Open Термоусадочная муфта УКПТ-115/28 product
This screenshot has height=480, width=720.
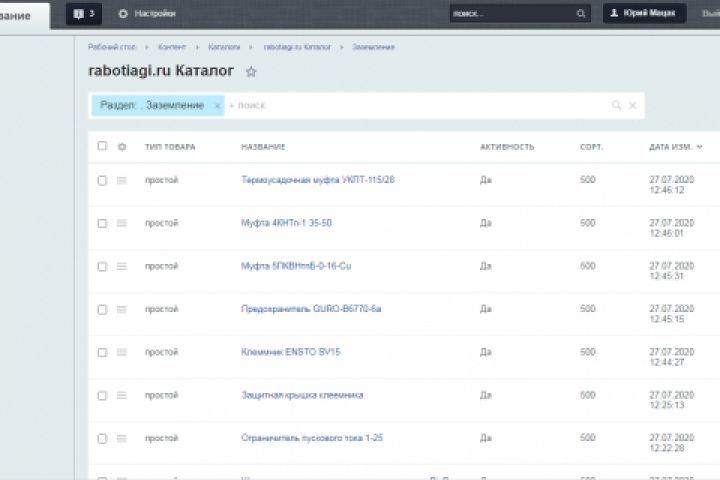point(318,180)
